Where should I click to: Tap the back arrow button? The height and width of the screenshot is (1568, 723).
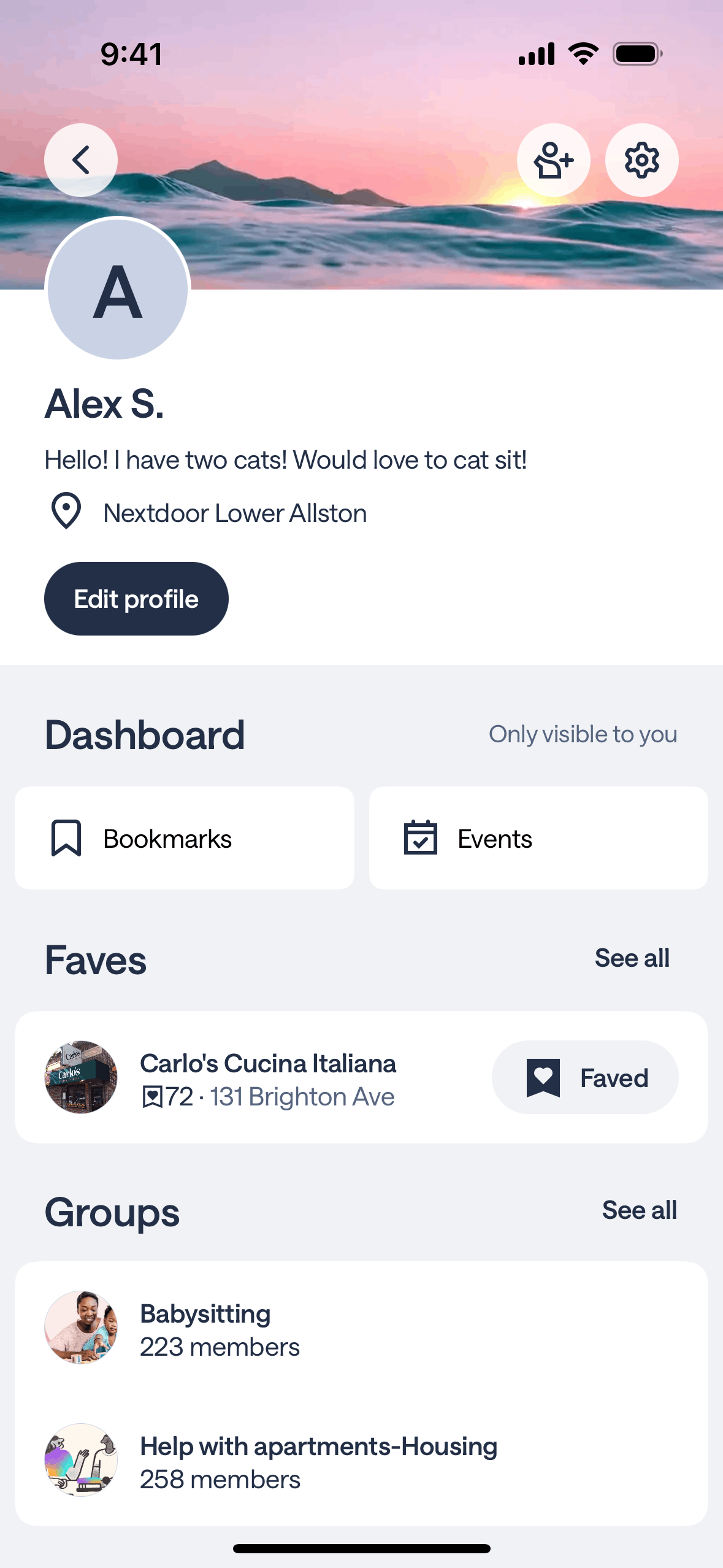click(x=81, y=160)
